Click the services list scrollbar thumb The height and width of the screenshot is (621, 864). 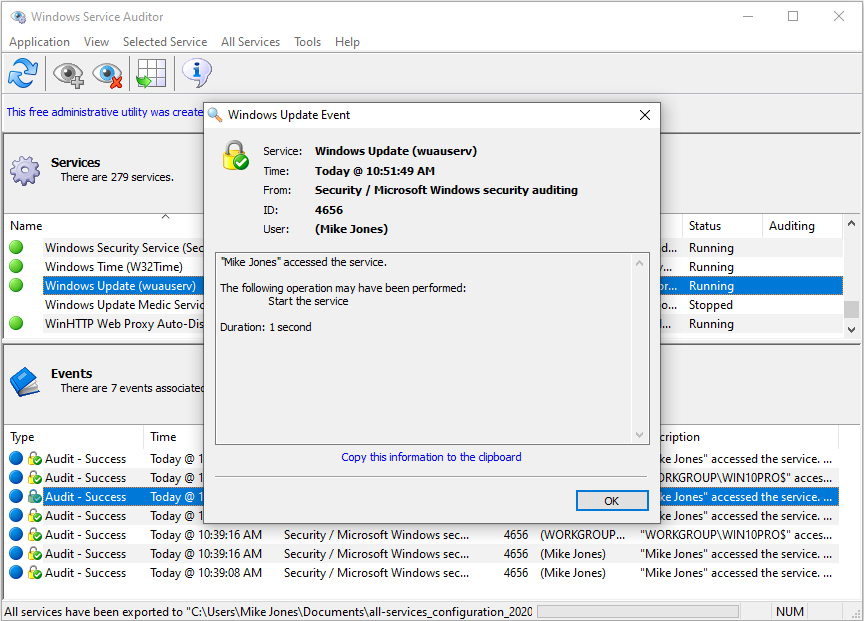(x=851, y=309)
